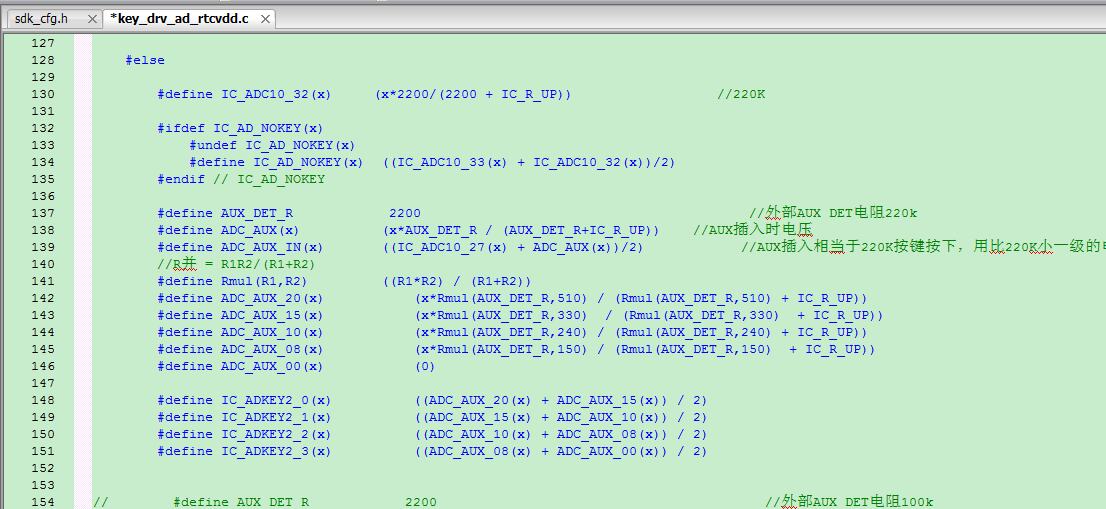The width and height of the screenshot is (1106, 509).
Task: Click line number 128 in the gutter
Action: (43, 61)
